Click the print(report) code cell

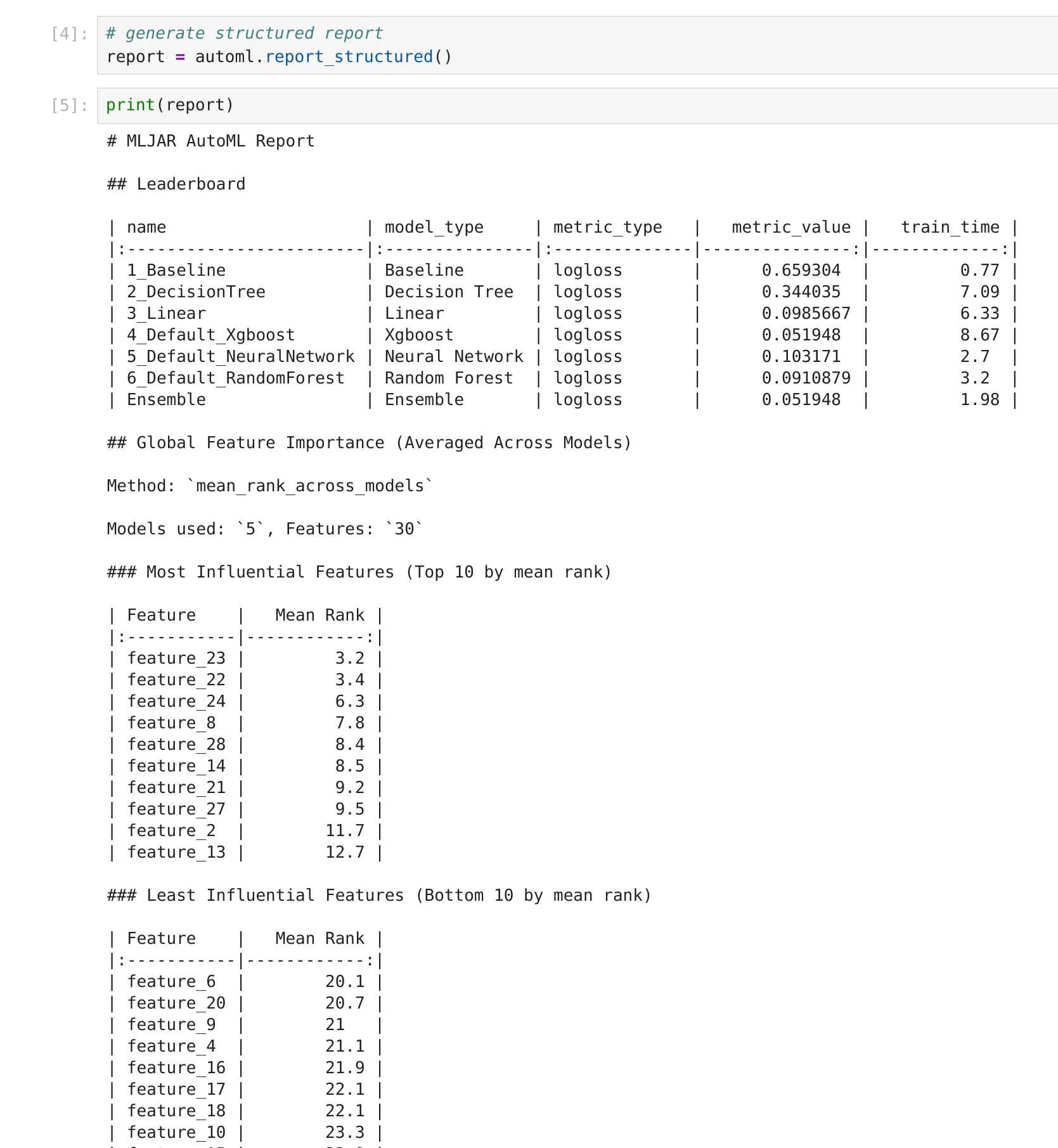point(571,105)
